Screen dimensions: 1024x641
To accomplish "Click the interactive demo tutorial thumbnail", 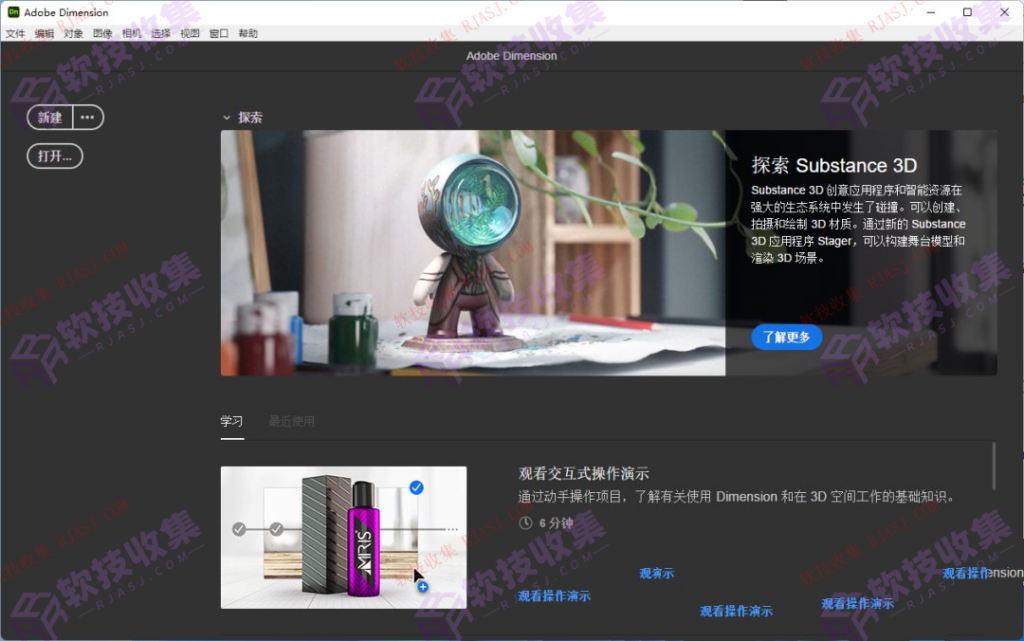I will pos(343,538).
